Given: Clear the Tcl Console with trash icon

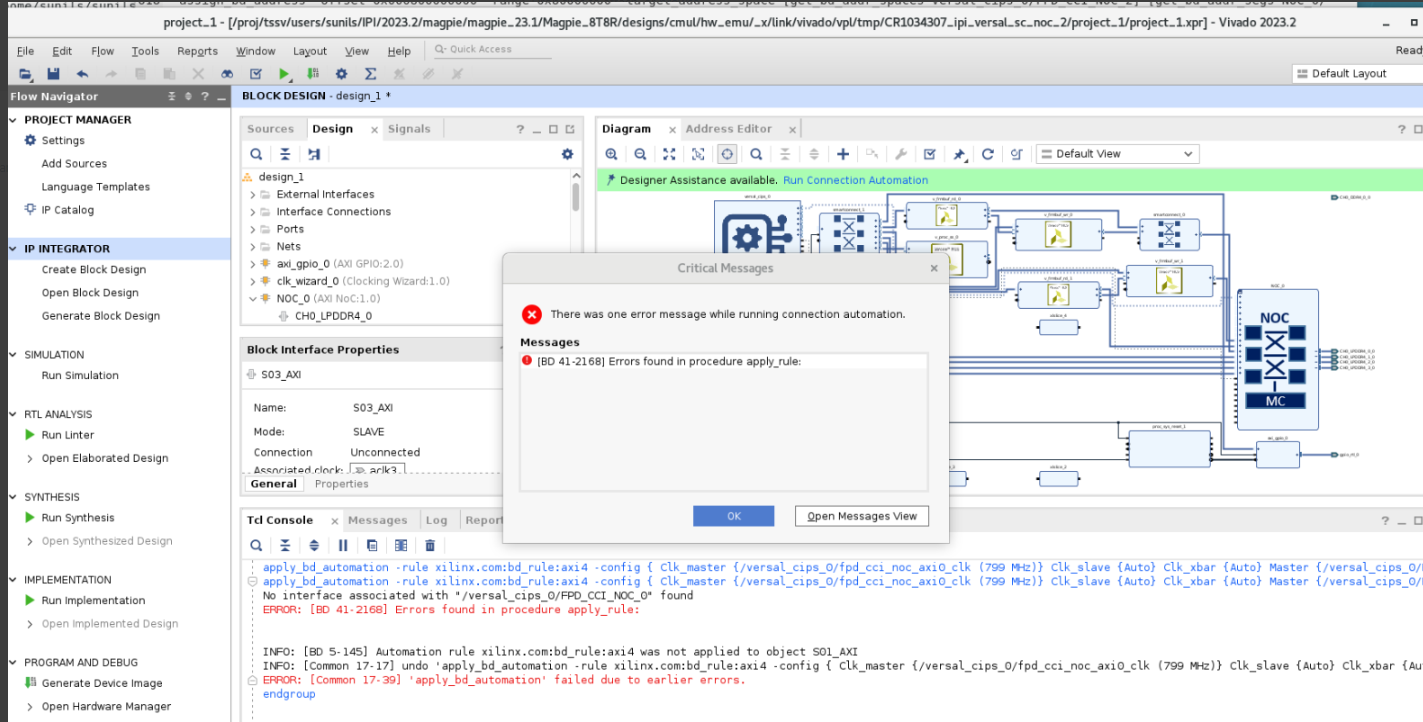Looking at the screenshot, I should point(431,544).
